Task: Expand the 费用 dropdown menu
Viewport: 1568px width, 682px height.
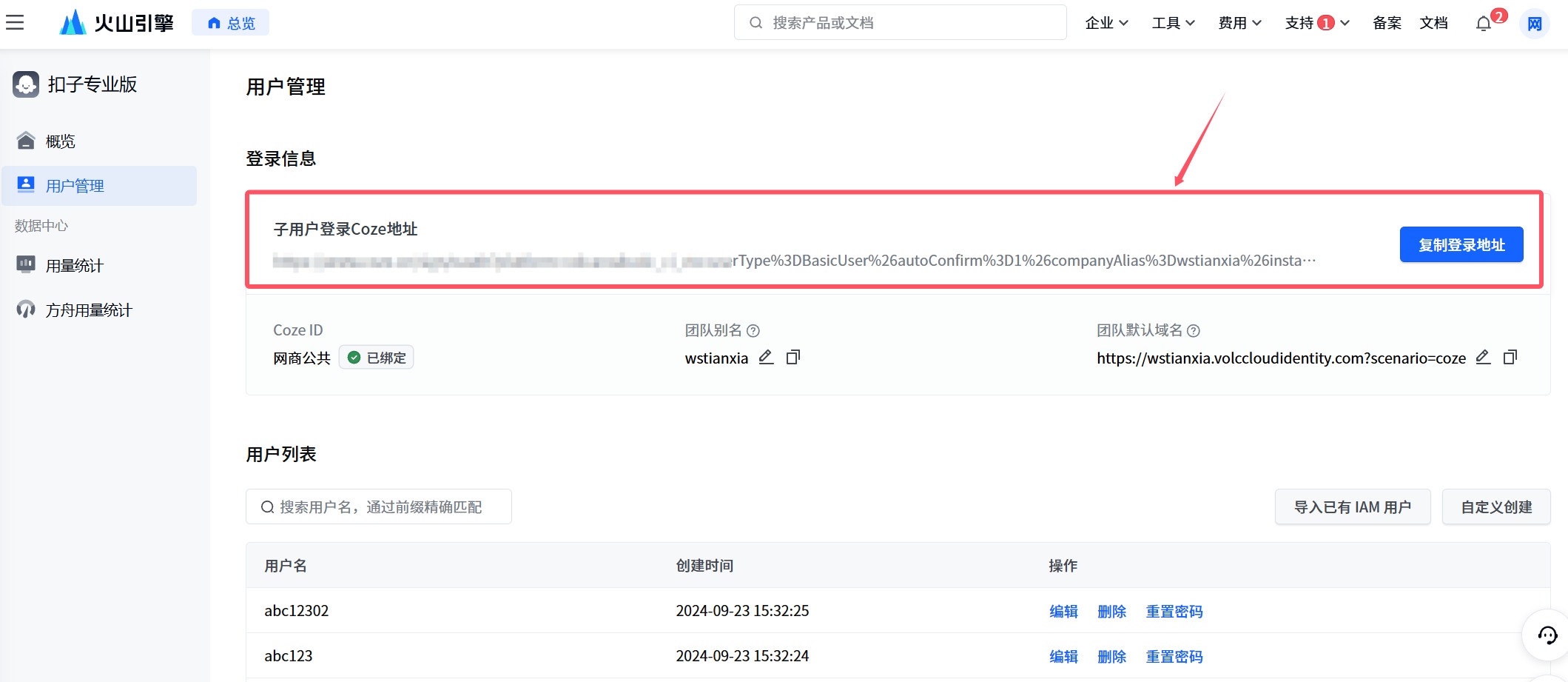Action: [x=1239, y=23]
